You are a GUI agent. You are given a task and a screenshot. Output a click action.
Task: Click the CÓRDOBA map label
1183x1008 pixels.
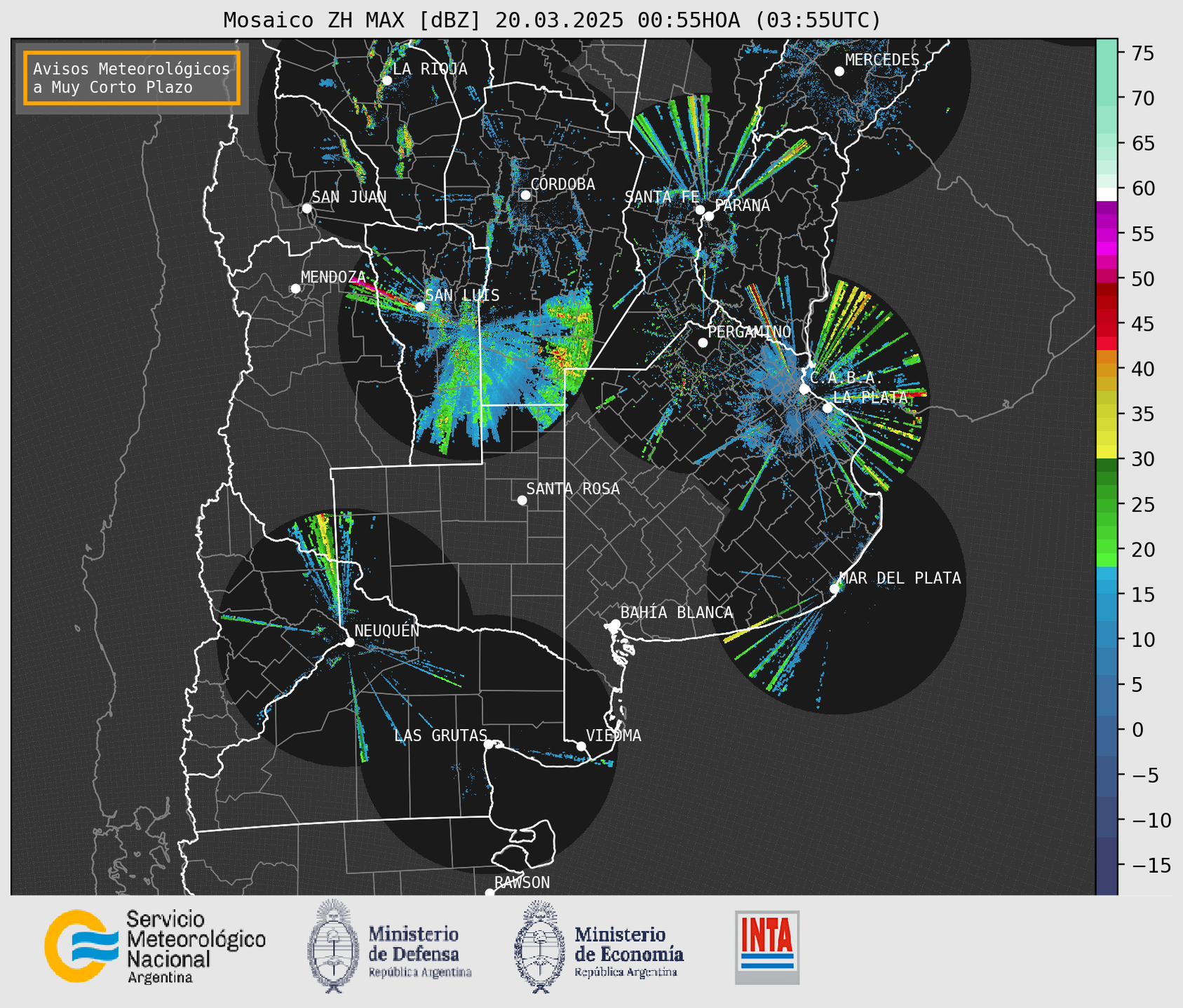(x=562, y=184)
